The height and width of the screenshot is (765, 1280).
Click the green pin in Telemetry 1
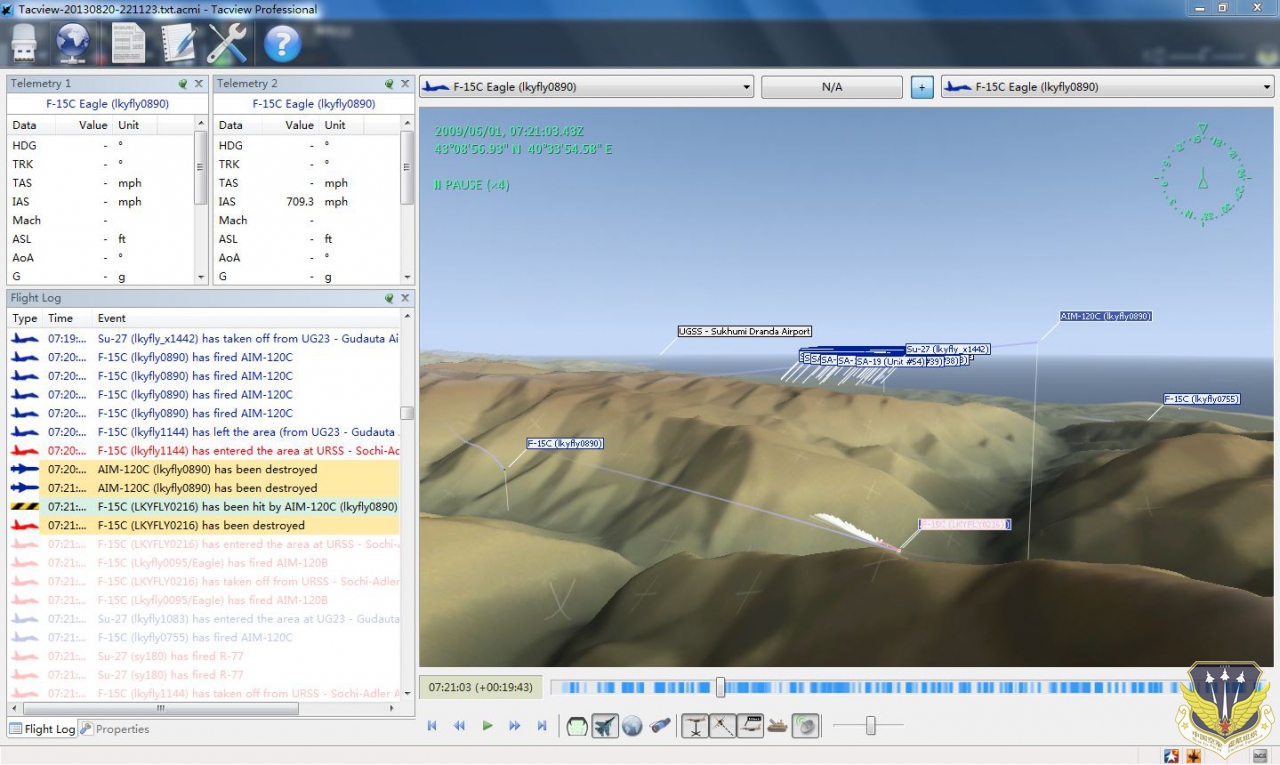click(x=183, y=84)
